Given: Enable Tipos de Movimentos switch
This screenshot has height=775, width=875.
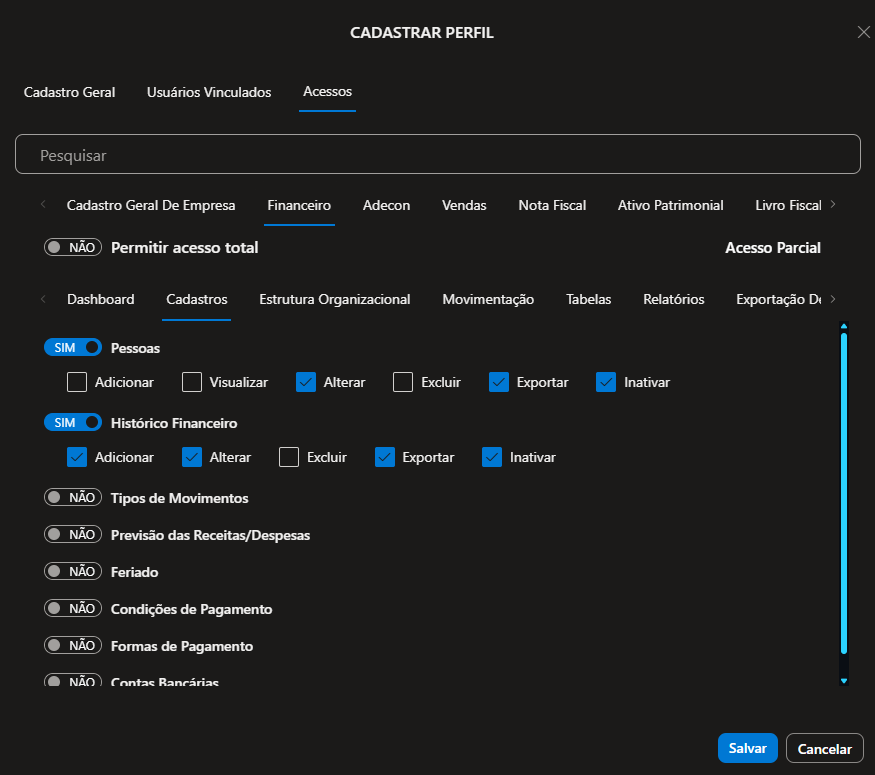Looking at the screenshot, I should tap(73, 497).
